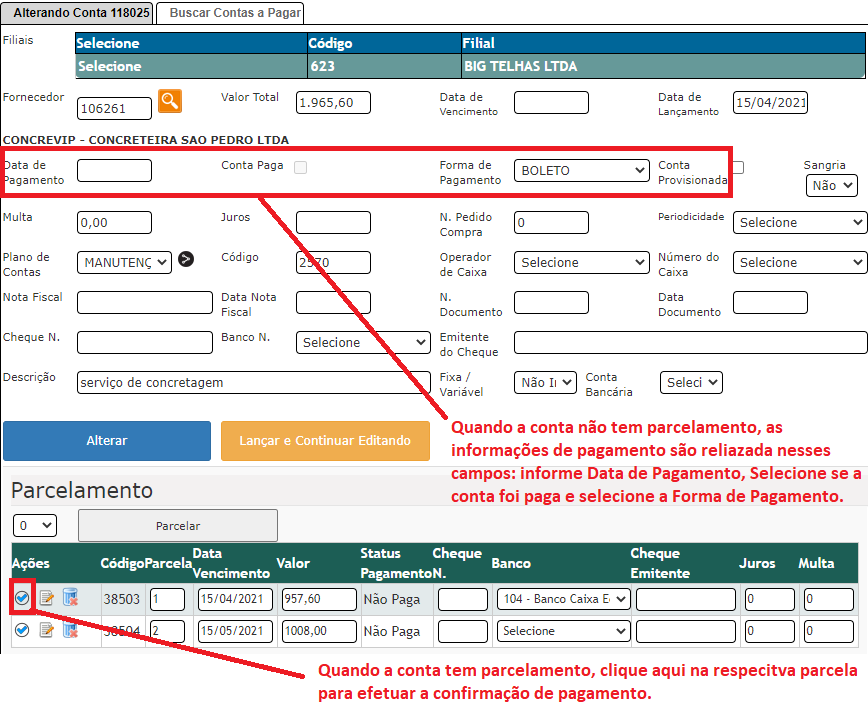Delete the second installment using trash icon
Viewport: 868px width, 725px height.
[70, 630]
